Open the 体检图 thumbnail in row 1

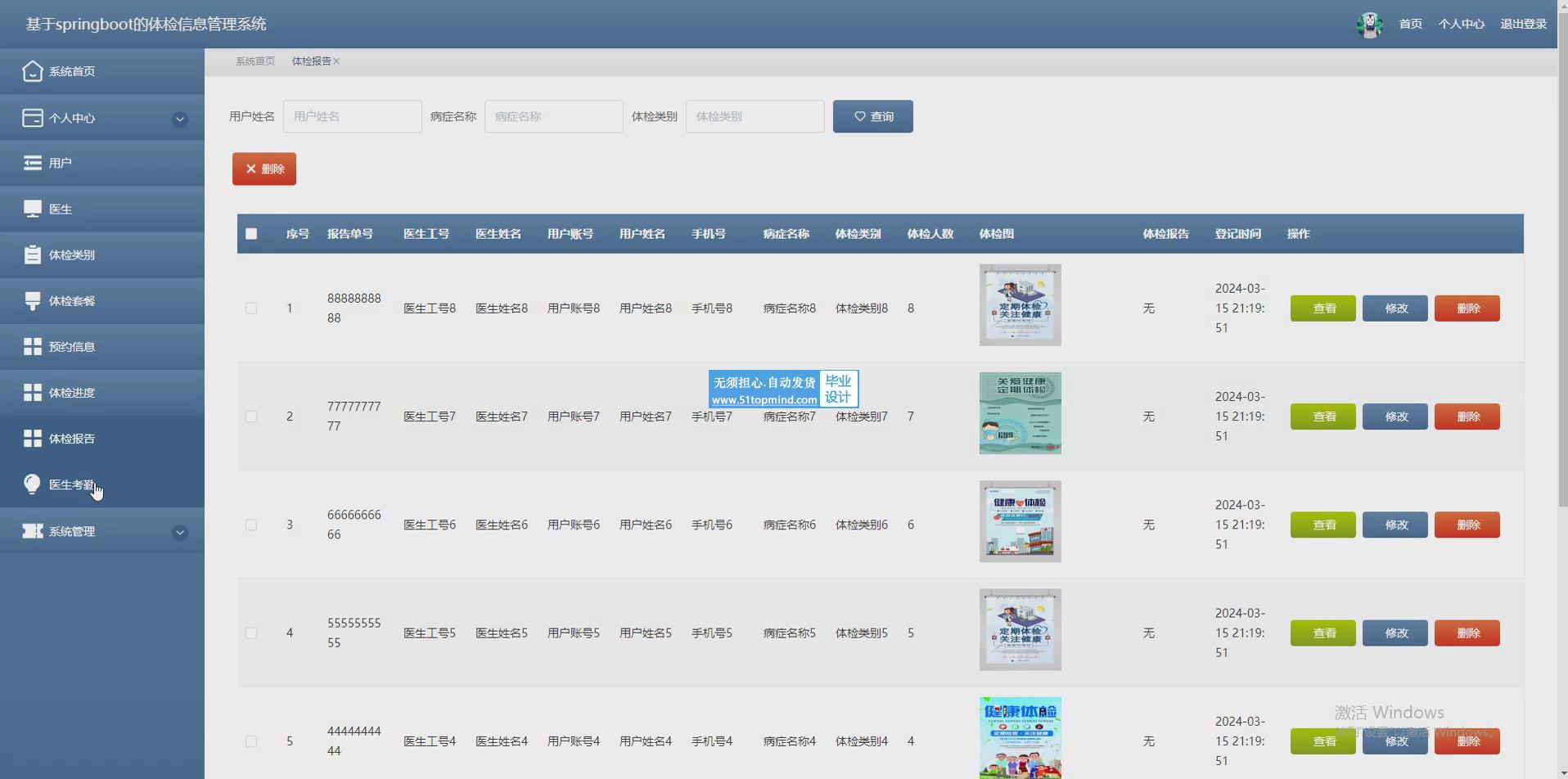coord(1021,305)
